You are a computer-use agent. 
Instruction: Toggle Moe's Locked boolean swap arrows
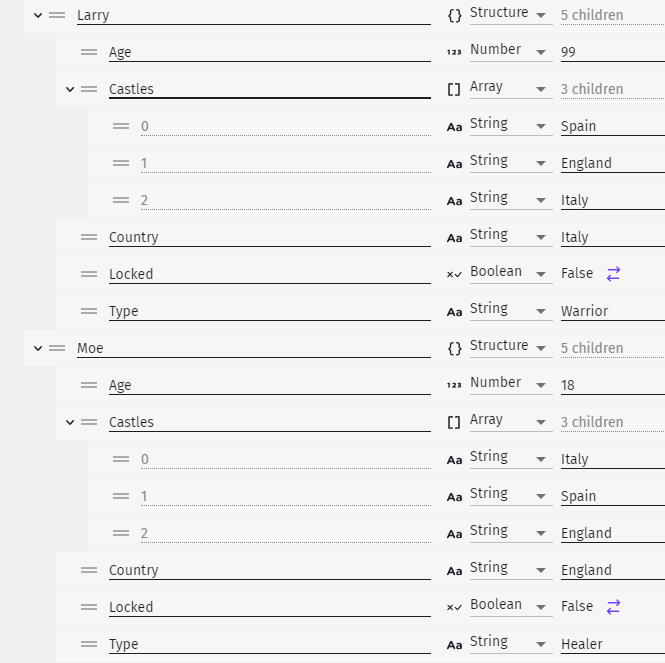click(x=613, y=607)
